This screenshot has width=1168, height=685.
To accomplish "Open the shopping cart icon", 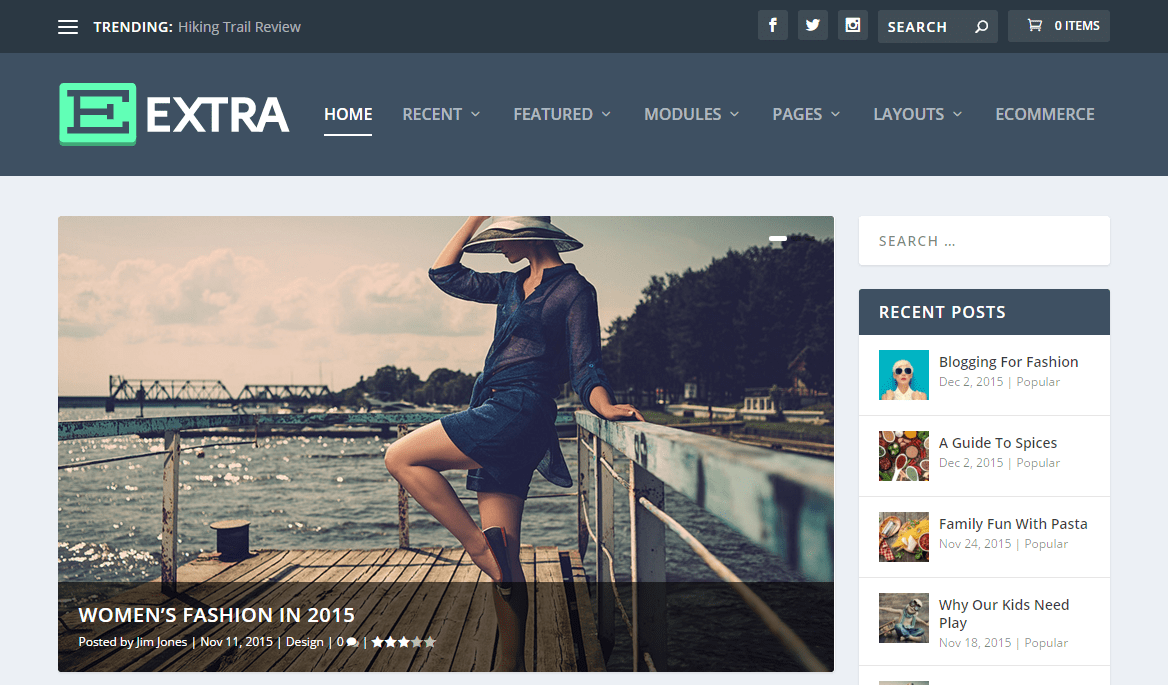I will (x=1035, y=25).
